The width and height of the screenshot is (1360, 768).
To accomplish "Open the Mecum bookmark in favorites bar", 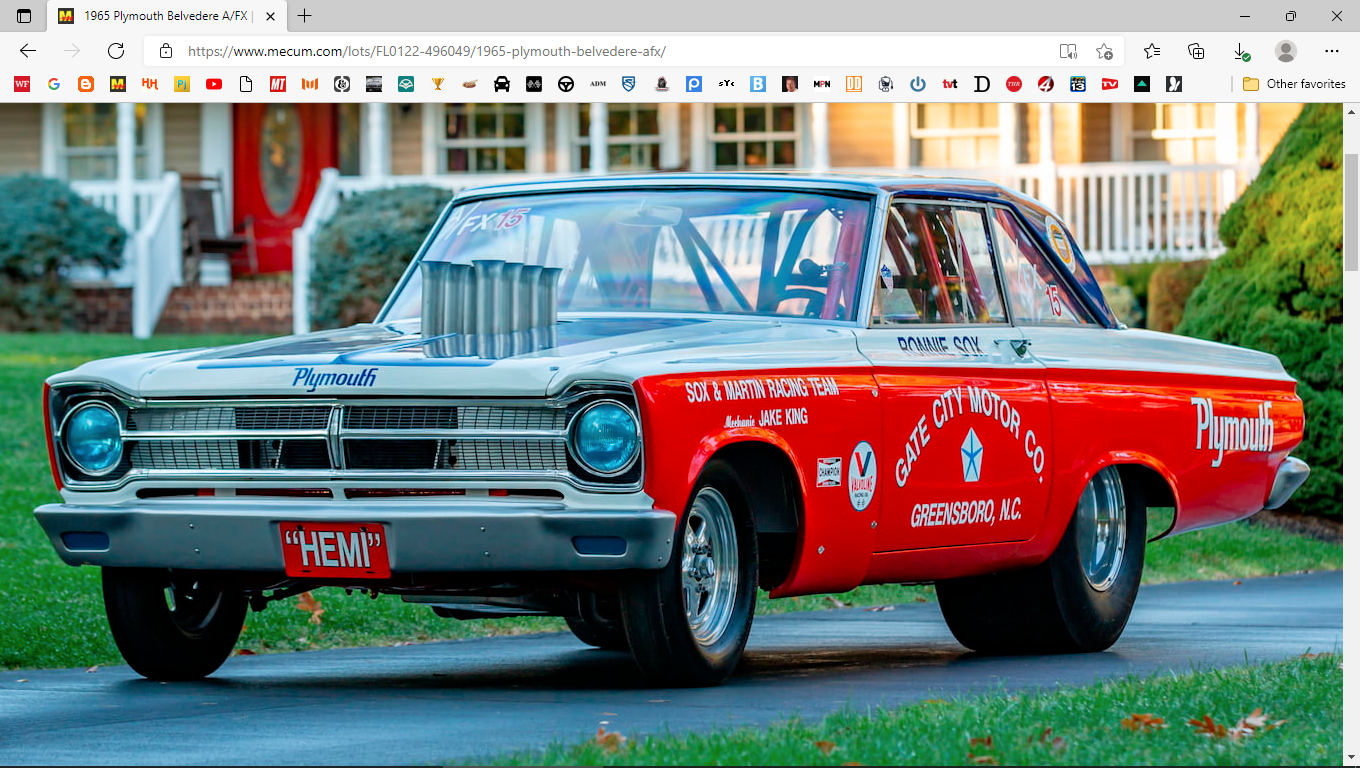I will [x=118, y=84].
